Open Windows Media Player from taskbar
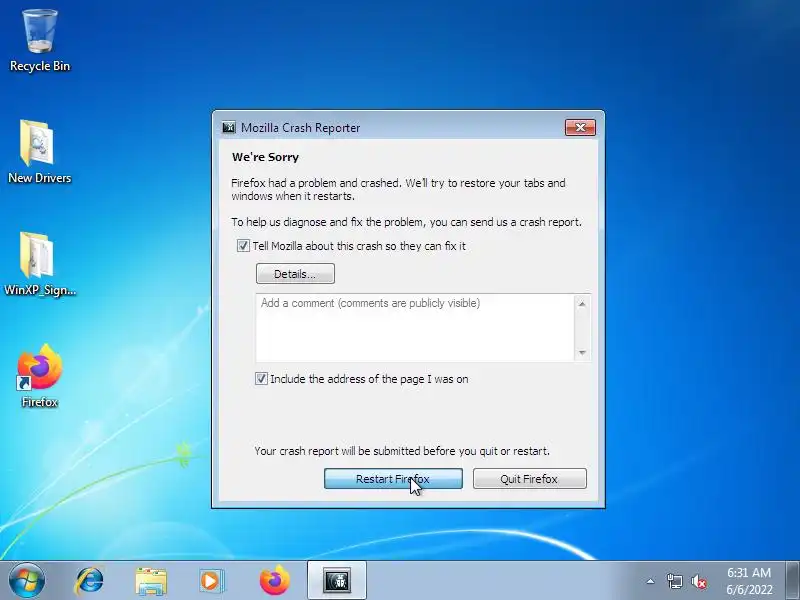 click(212, 581)
